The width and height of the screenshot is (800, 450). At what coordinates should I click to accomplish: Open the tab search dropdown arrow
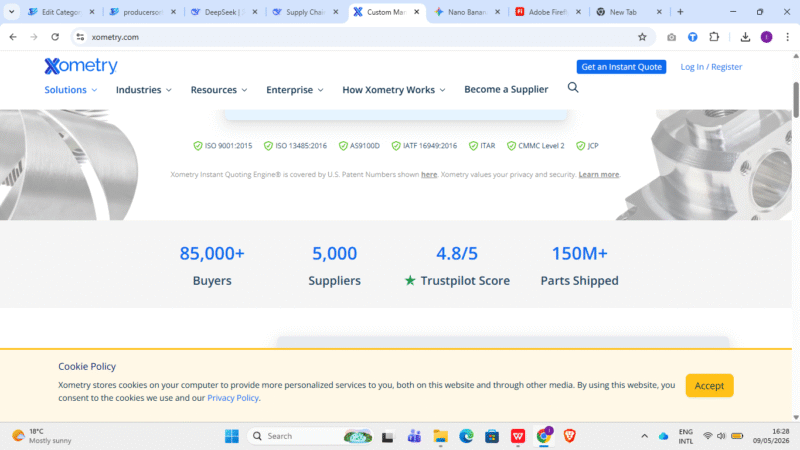pos(11,12)
